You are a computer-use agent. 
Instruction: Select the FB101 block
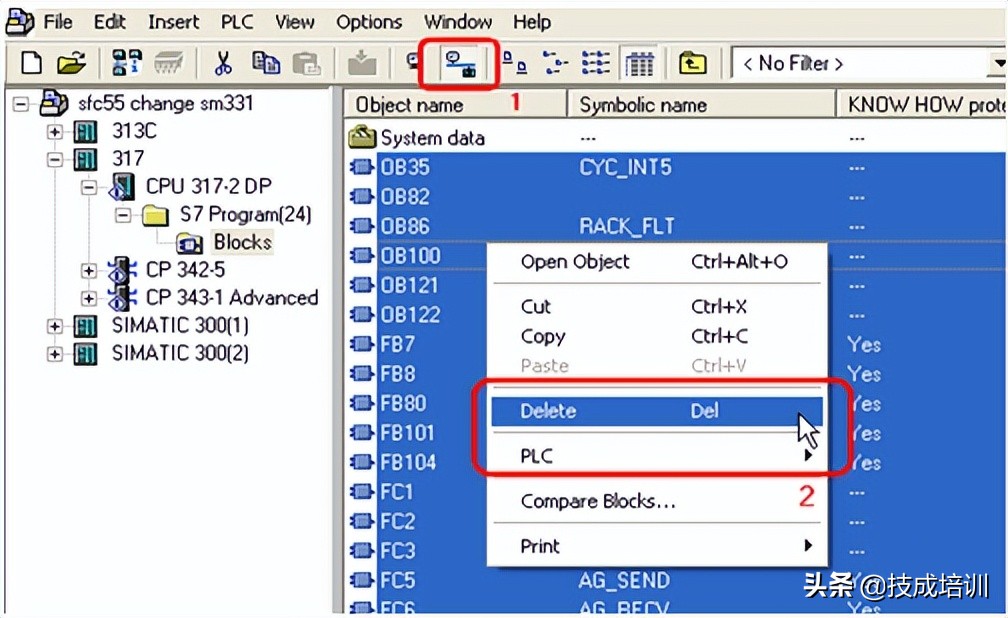pos(407,433)
